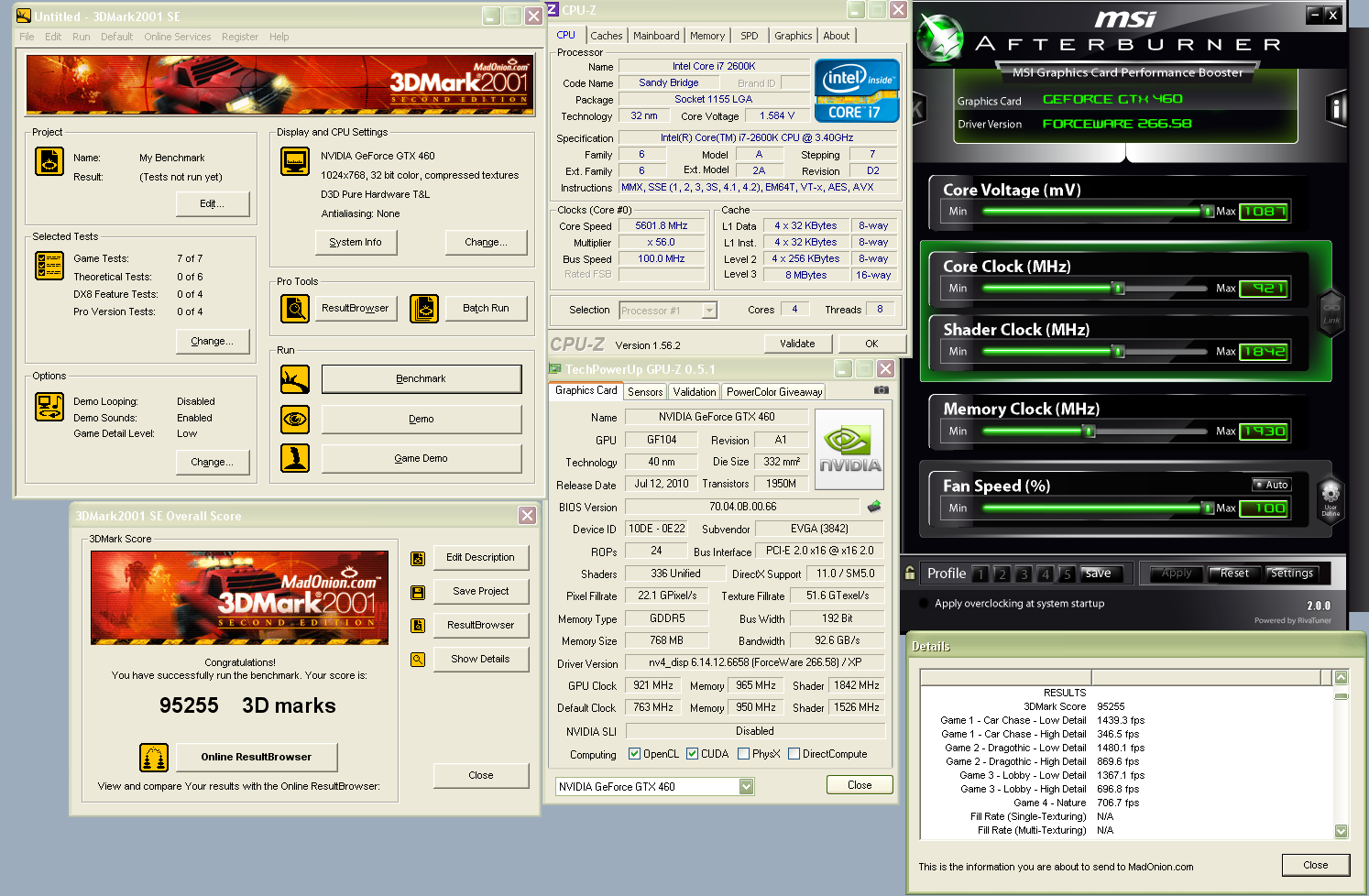Click the ResultBrowser magnifier icon in Pro Tools
The image size is (1369, 896).
pos(295,309)
